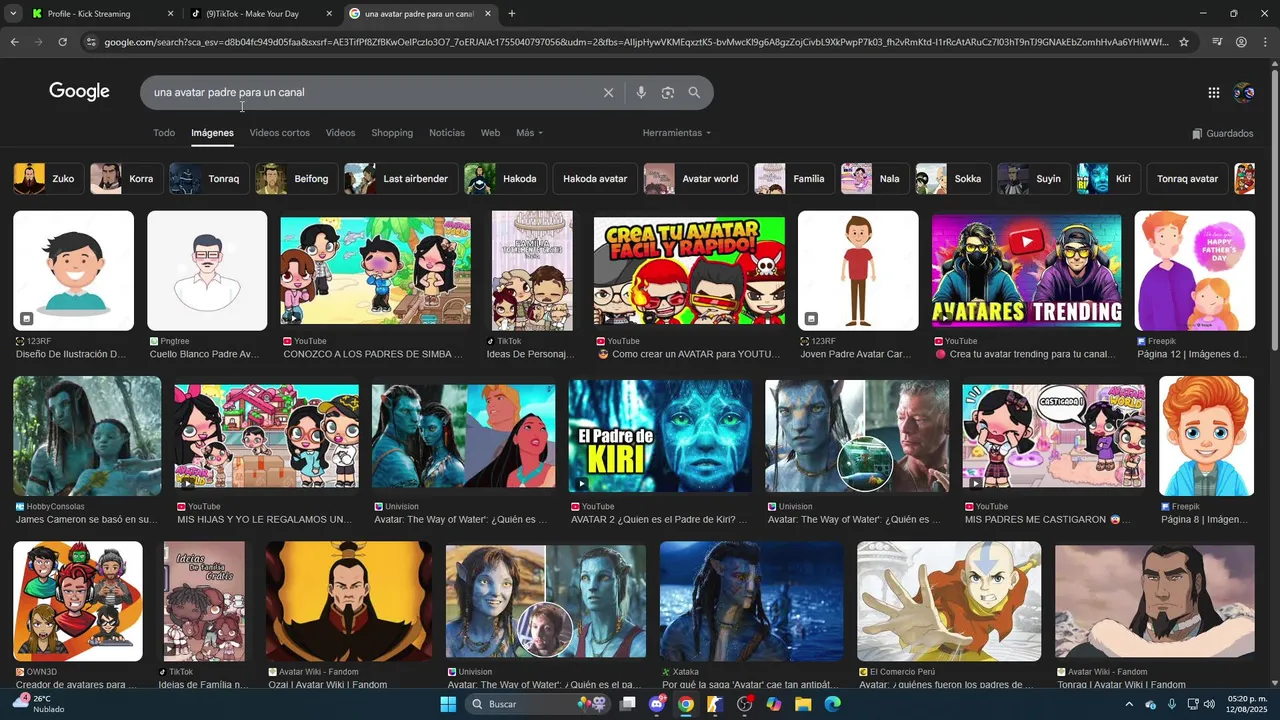This screenshot has height=720, width=1280.
Task: Click the Google logo
Action: [x=79, y=92]
